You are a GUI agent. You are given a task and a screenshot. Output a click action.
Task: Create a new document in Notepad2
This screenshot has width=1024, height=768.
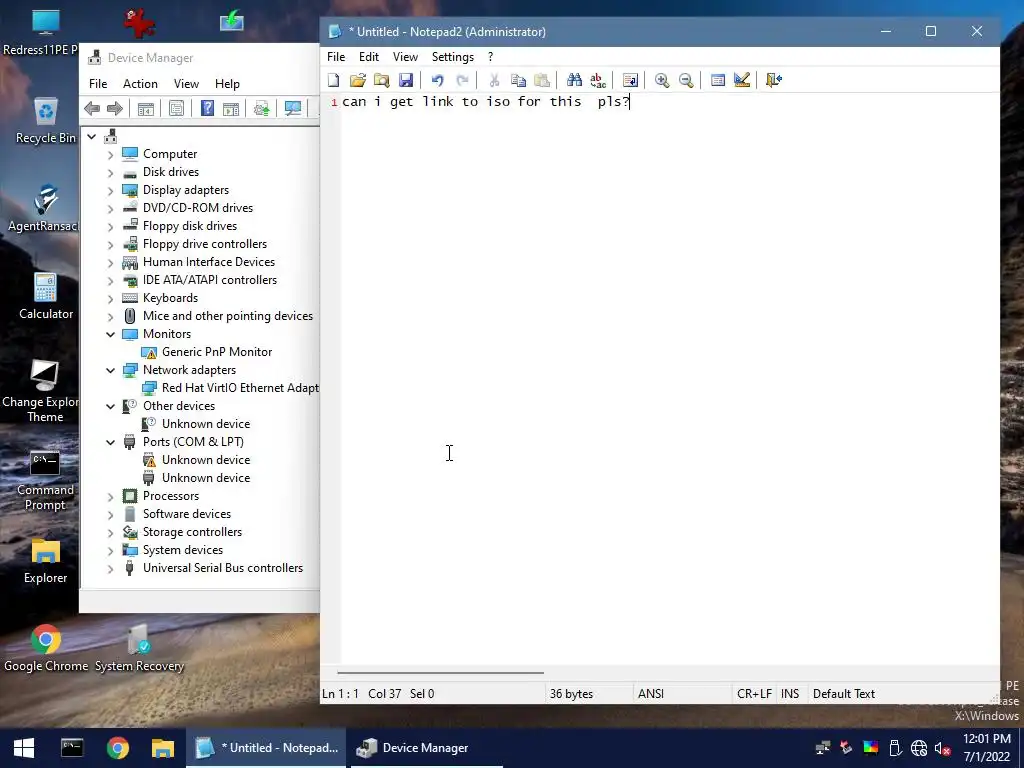pos(334,80)
